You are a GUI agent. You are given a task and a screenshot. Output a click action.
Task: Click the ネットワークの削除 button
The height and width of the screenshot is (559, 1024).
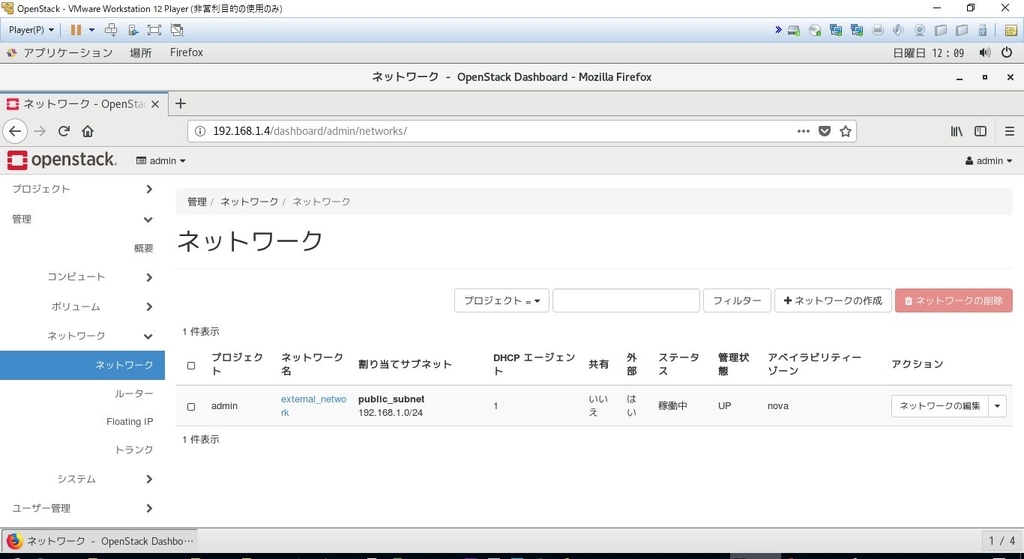pos(953,300)
